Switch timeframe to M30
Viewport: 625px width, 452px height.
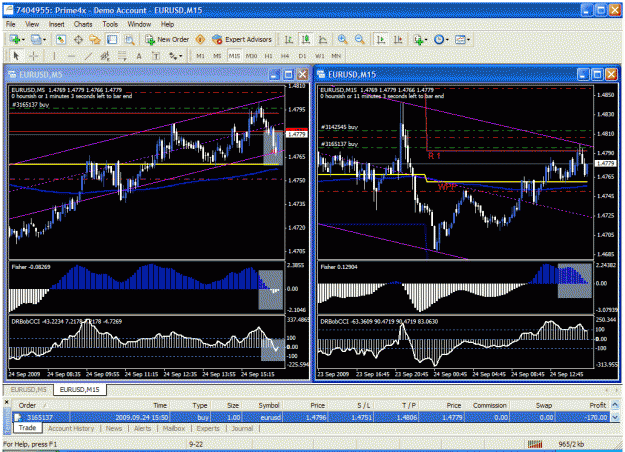tap(251, 56)
